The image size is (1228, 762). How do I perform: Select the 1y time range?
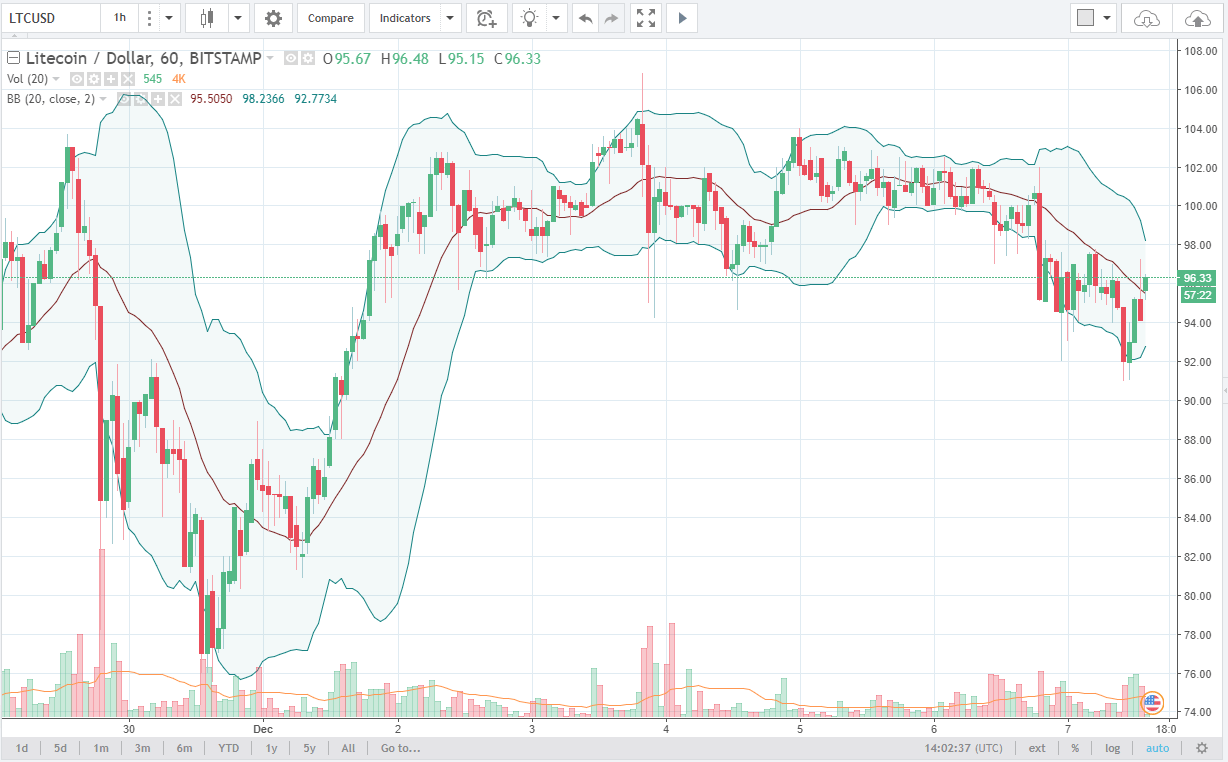pos(273,748)
